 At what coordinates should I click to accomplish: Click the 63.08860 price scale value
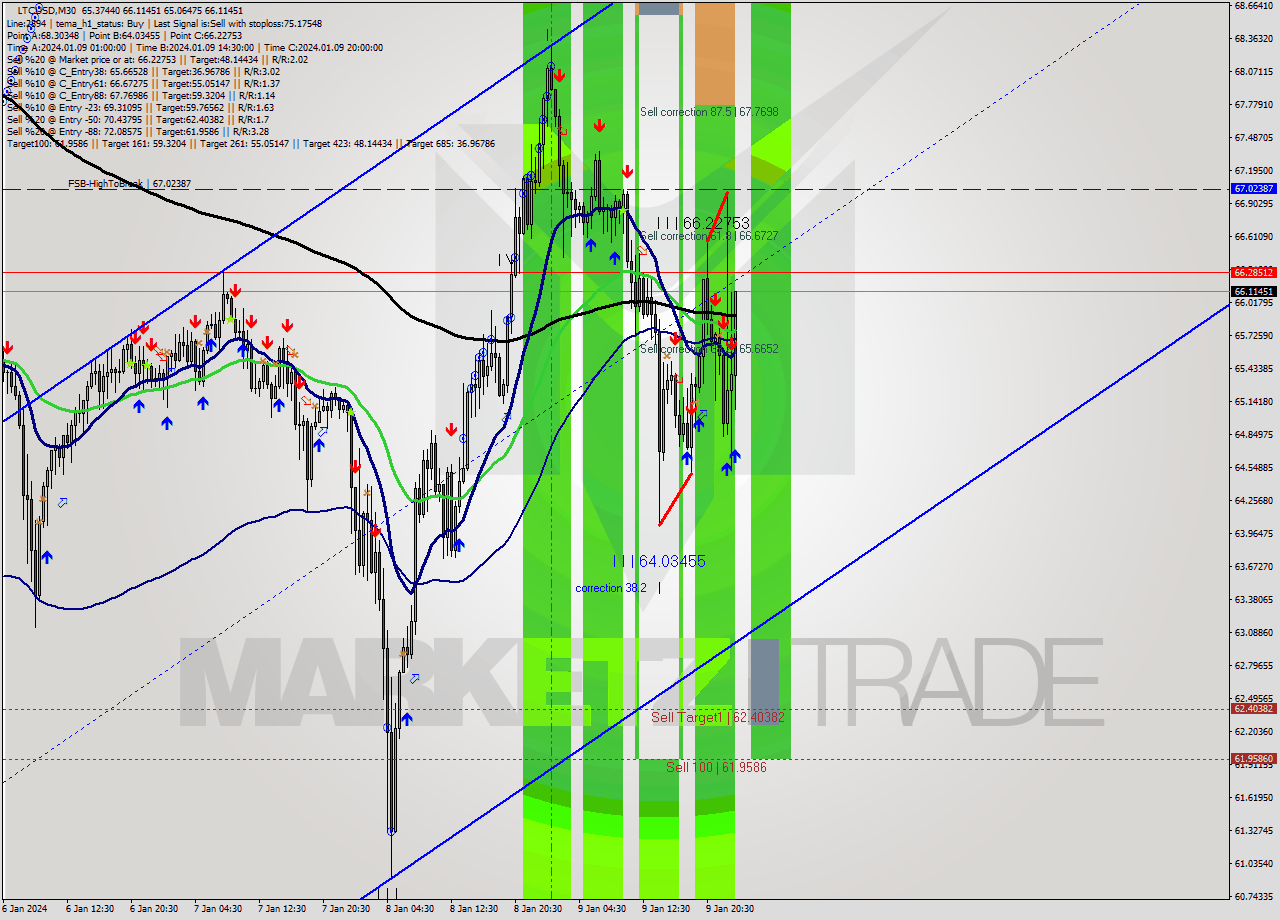click(1254, 632)
